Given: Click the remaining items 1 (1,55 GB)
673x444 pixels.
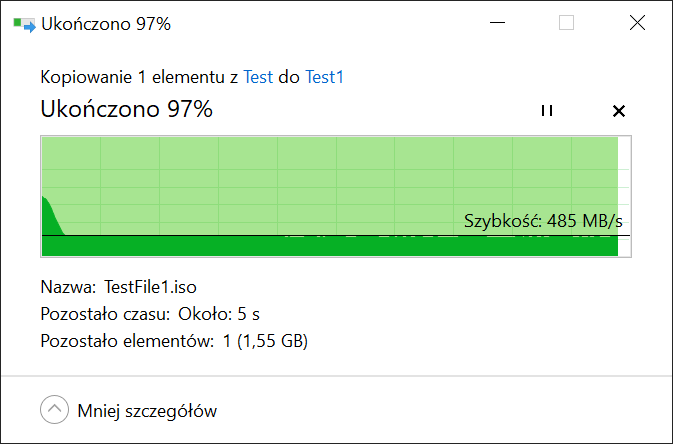Looking at the screenshot, I should (265, 341).
